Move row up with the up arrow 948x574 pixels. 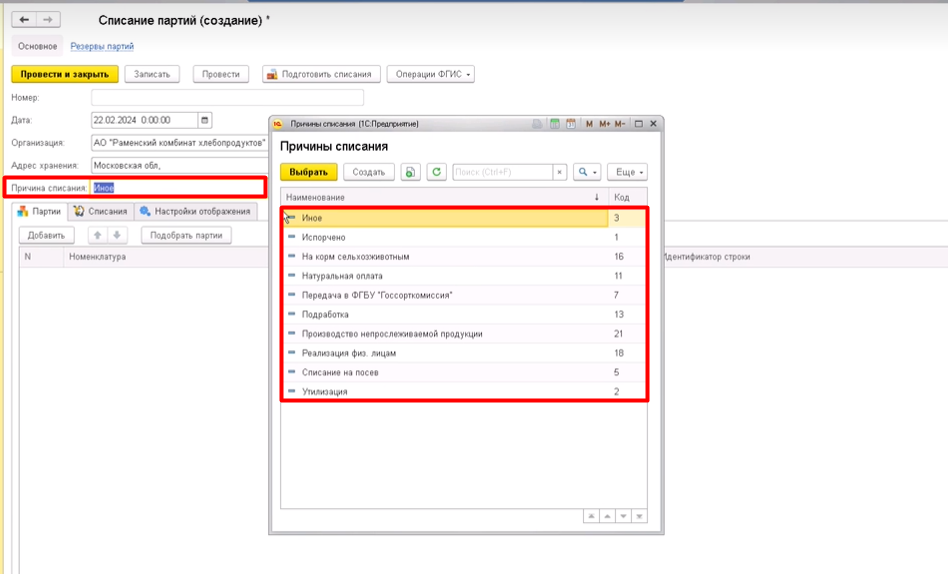[x=97, y=235]
